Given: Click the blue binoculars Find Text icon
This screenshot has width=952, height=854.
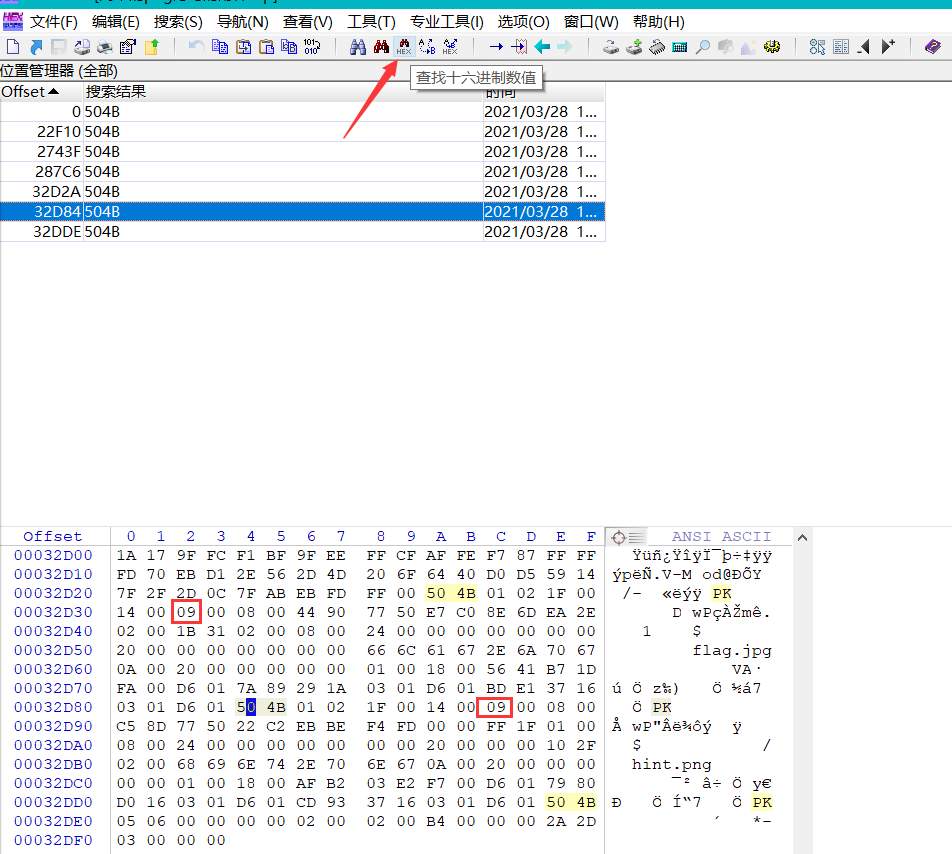Looking at the screenshot, I should (x=358, y=47).
